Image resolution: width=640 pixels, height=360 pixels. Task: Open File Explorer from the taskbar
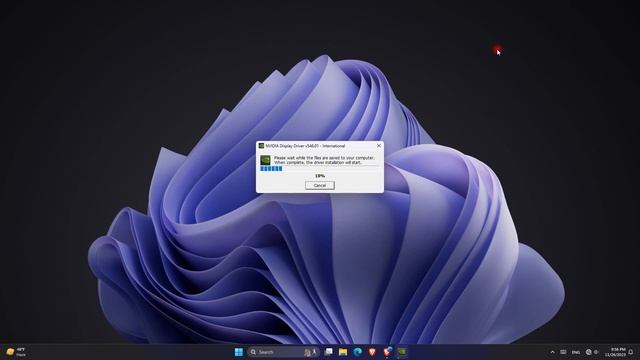click(343, 352)
